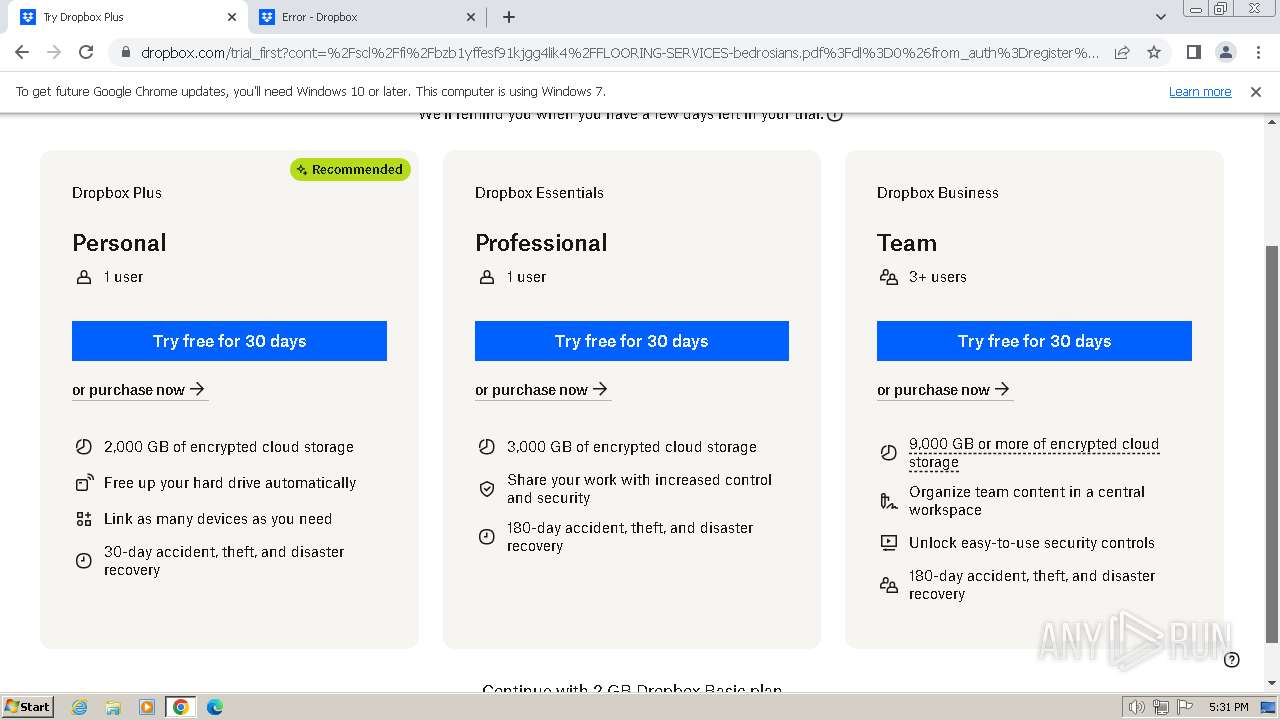Screen dimensions: 1280x720
Task: Open the browser side panel icon
Action: click(1193, 52)
